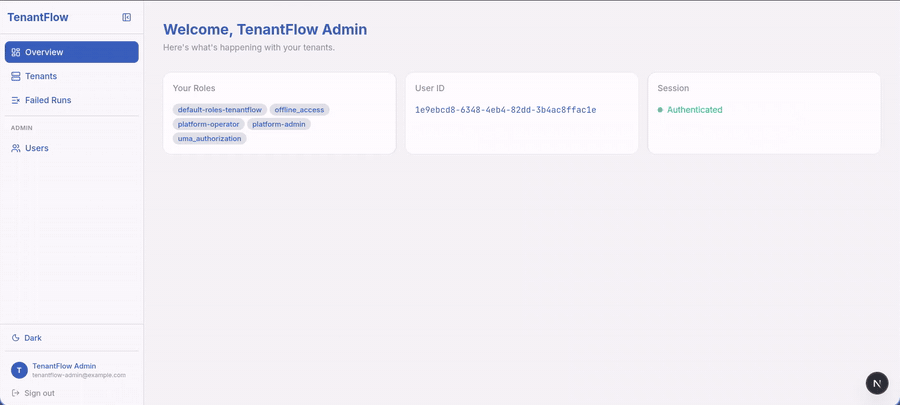Click the Tenants server icon
This screenshot has width=900, height=405.
pyautogui.click(x=15, y=76)
